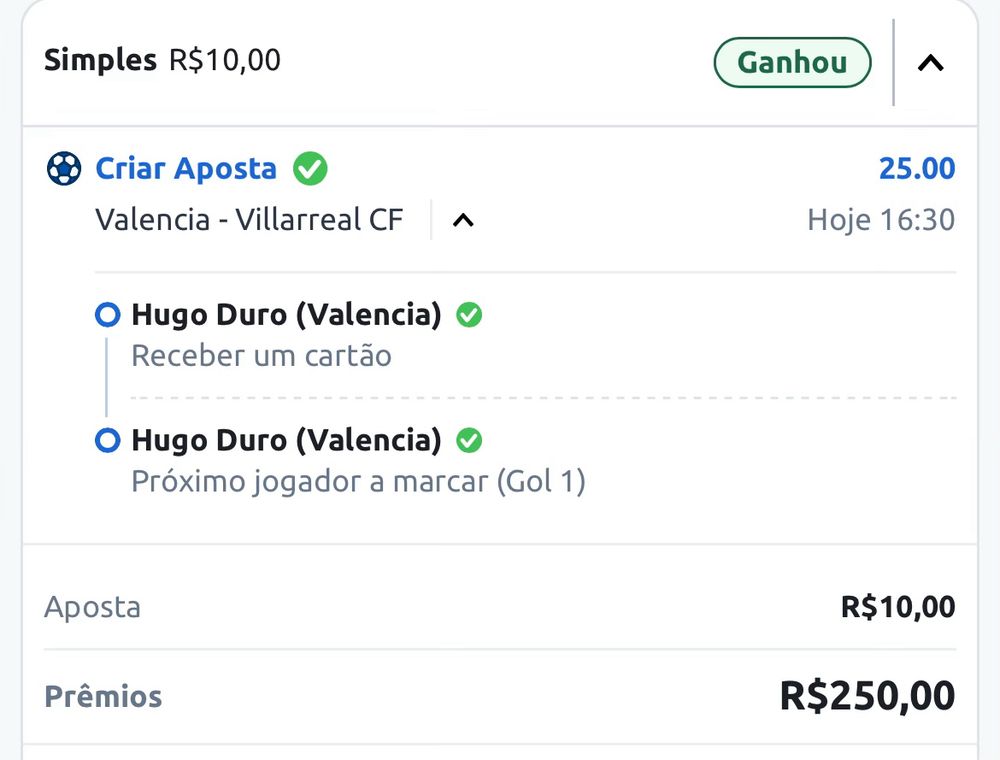This screenshot has height=760, width=1000.
Task: Click the Prêmios R$250,00 amount
Action: 867,696
